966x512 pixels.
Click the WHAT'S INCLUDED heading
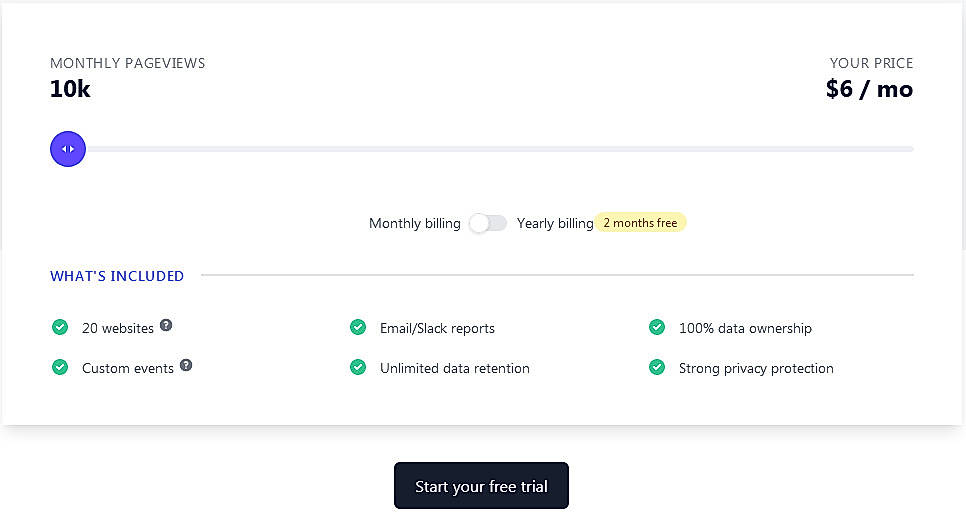point(117,276)
